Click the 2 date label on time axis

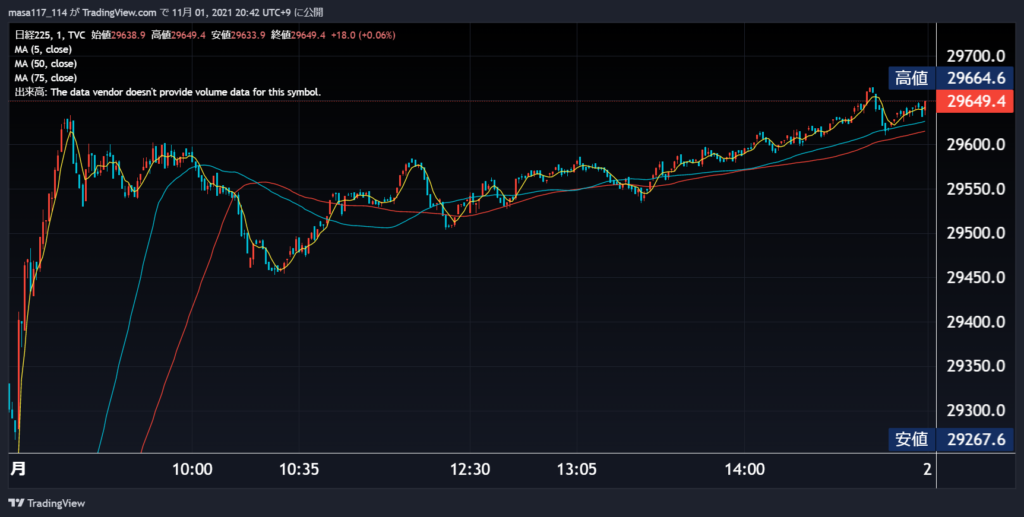tap(927, 469)
